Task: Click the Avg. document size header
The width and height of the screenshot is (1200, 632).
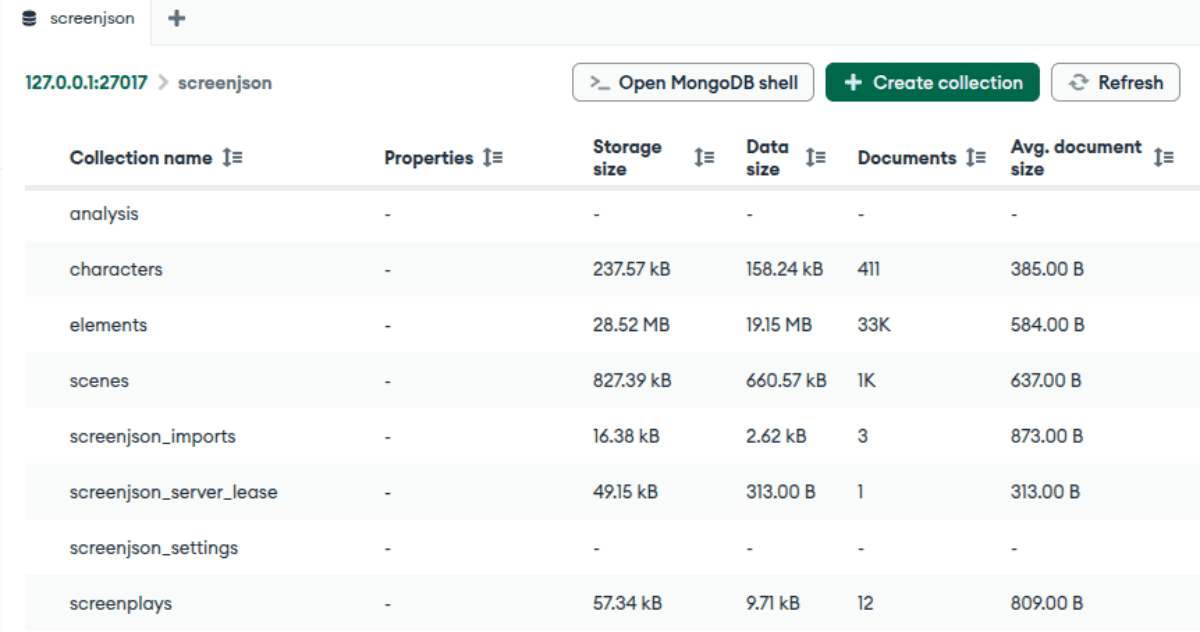Action: tap(1076, 158)
